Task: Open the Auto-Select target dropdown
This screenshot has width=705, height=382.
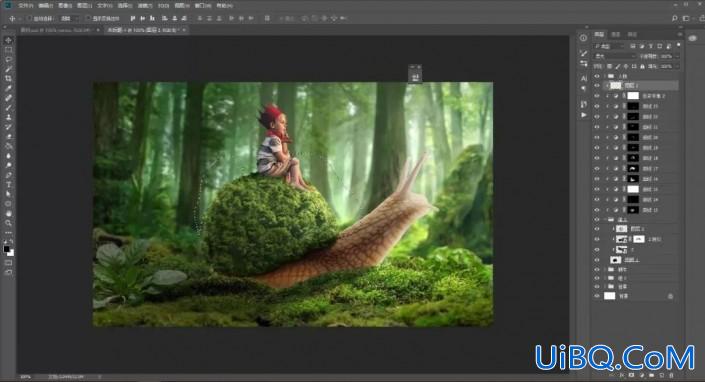Action: 69,18
